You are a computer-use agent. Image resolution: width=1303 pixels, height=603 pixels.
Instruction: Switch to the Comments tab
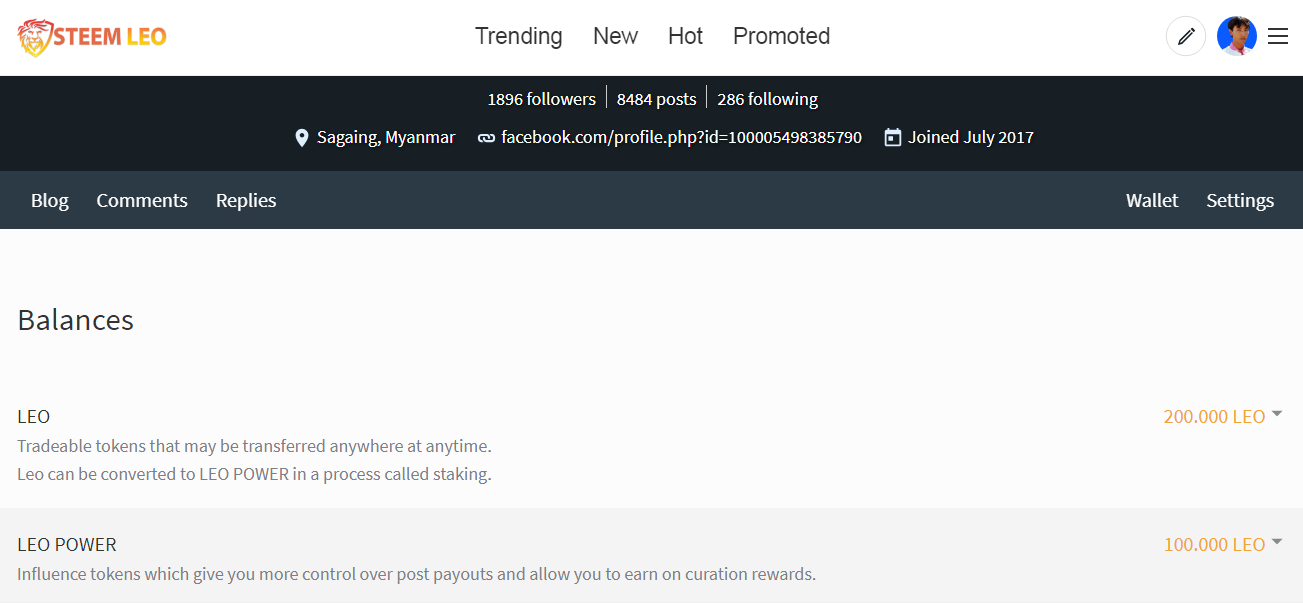[142, 200]
